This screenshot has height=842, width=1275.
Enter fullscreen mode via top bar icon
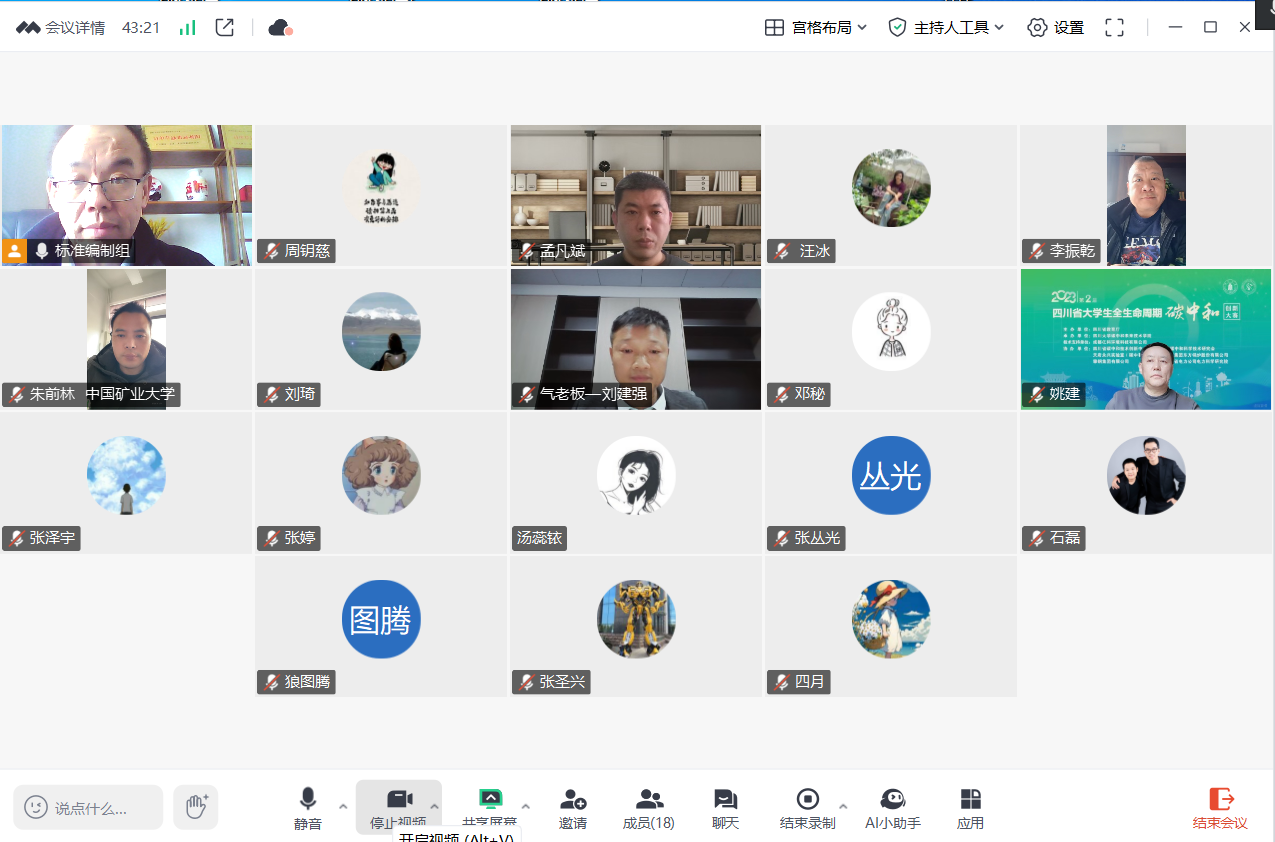(x=1114, y=27)
